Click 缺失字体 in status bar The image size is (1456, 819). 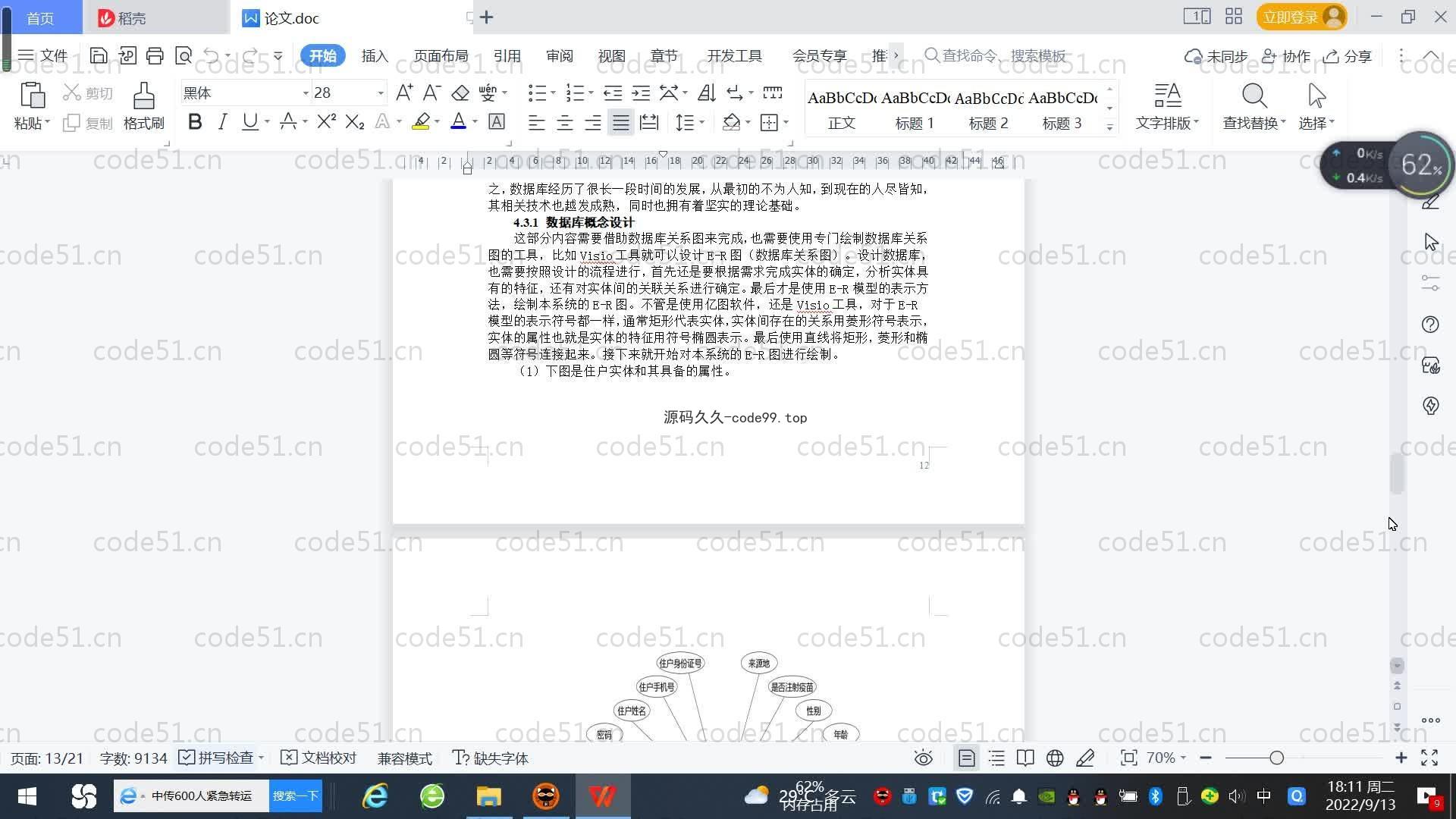(491, 758)
